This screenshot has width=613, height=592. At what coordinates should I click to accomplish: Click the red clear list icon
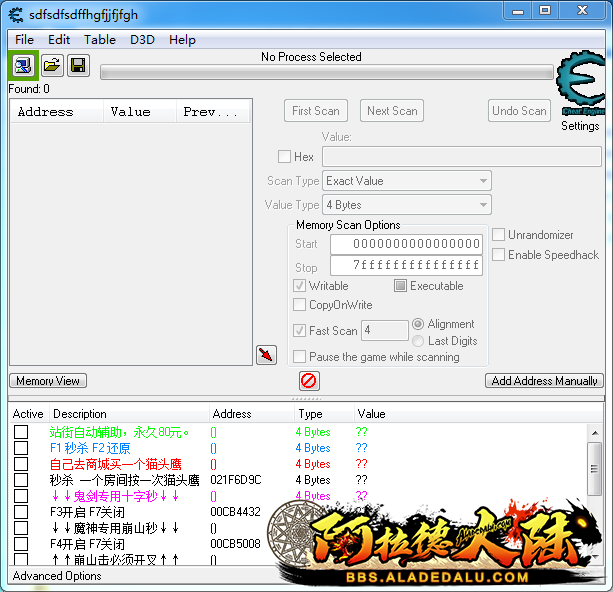tap(309, 381)
